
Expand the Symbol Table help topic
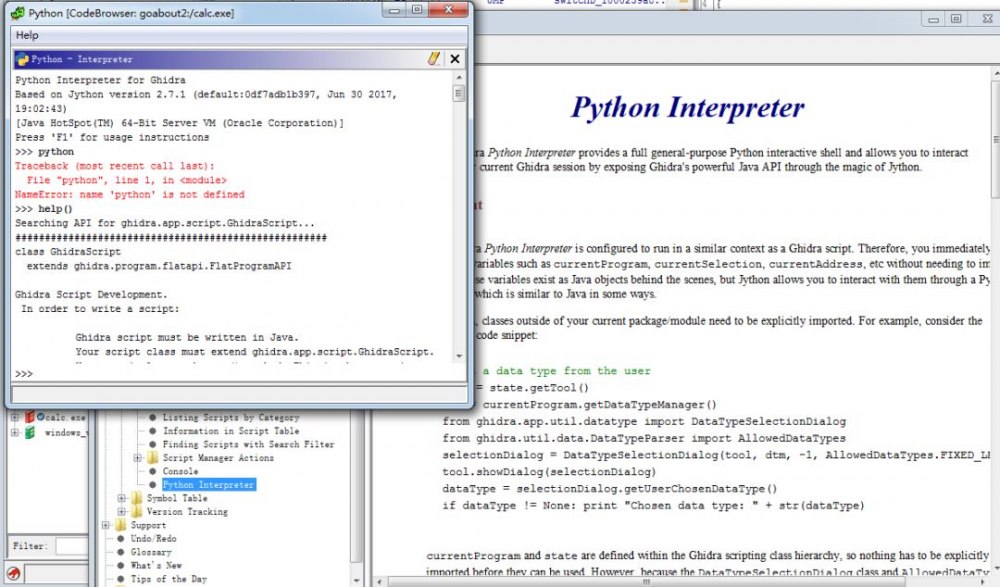(122, 498)
